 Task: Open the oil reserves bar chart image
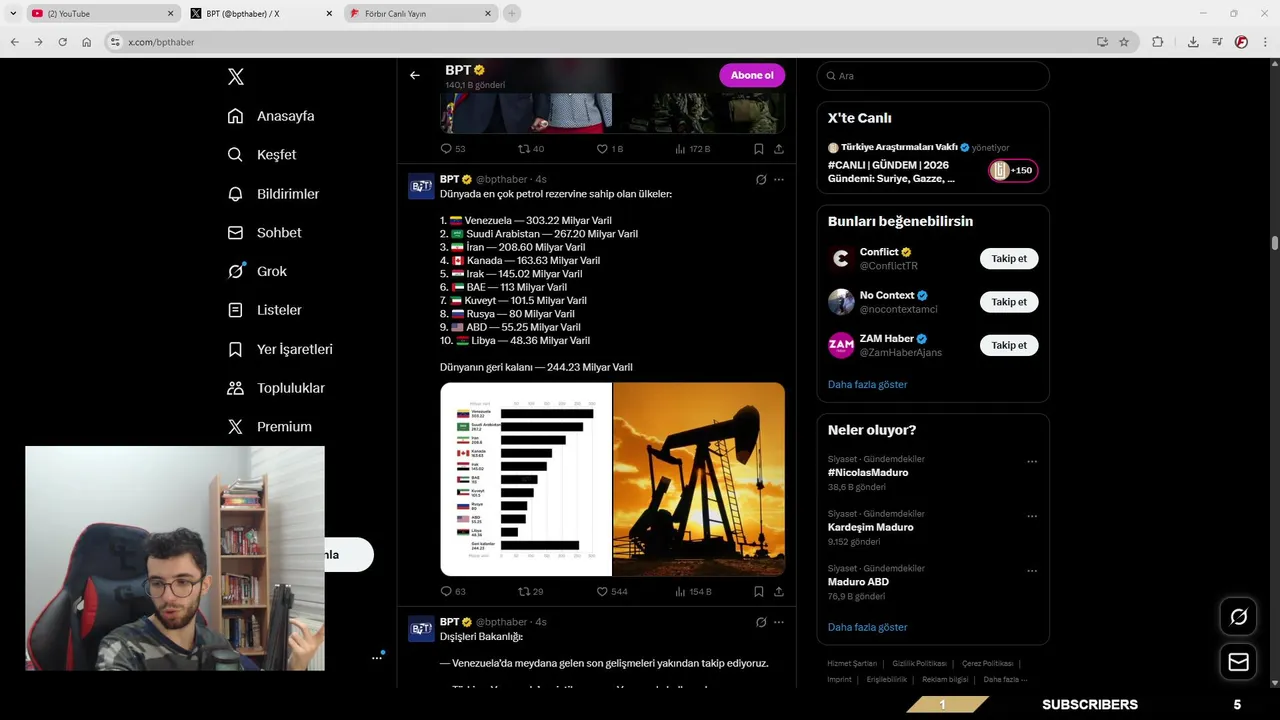[526, 479]
